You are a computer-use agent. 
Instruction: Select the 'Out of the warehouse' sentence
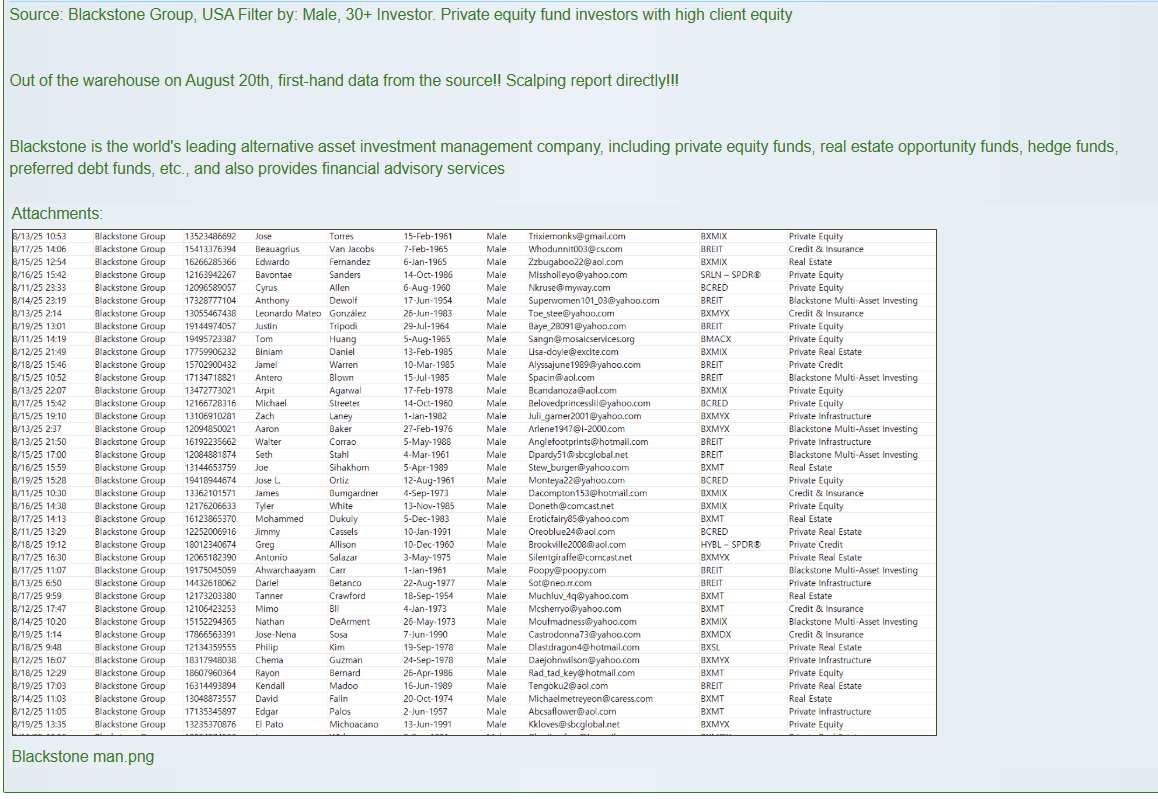coord(343,80)
